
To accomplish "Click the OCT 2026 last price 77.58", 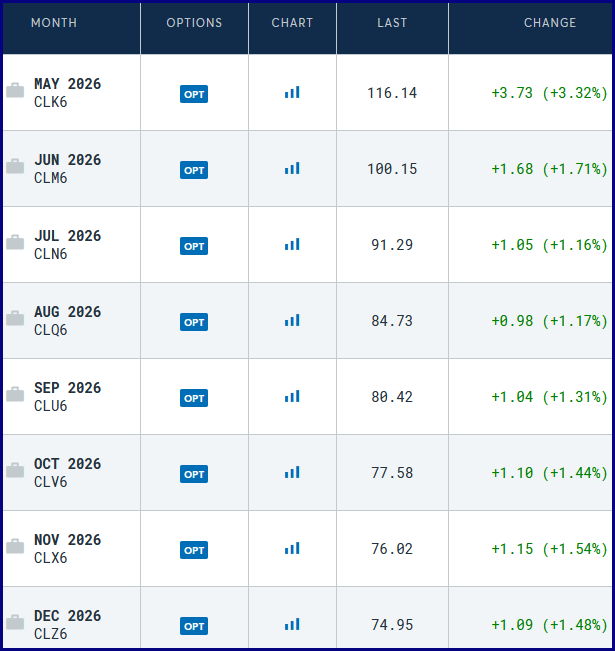I will 392,473.
